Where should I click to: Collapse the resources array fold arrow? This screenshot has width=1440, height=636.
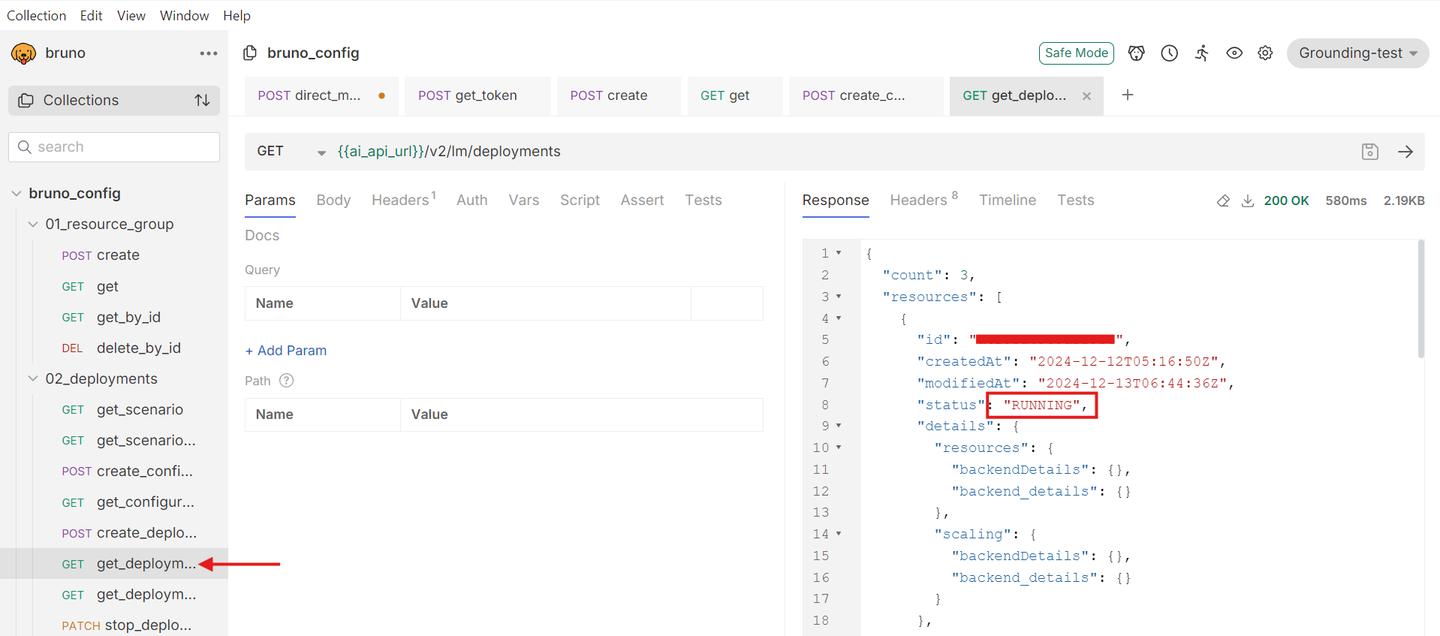838,297
